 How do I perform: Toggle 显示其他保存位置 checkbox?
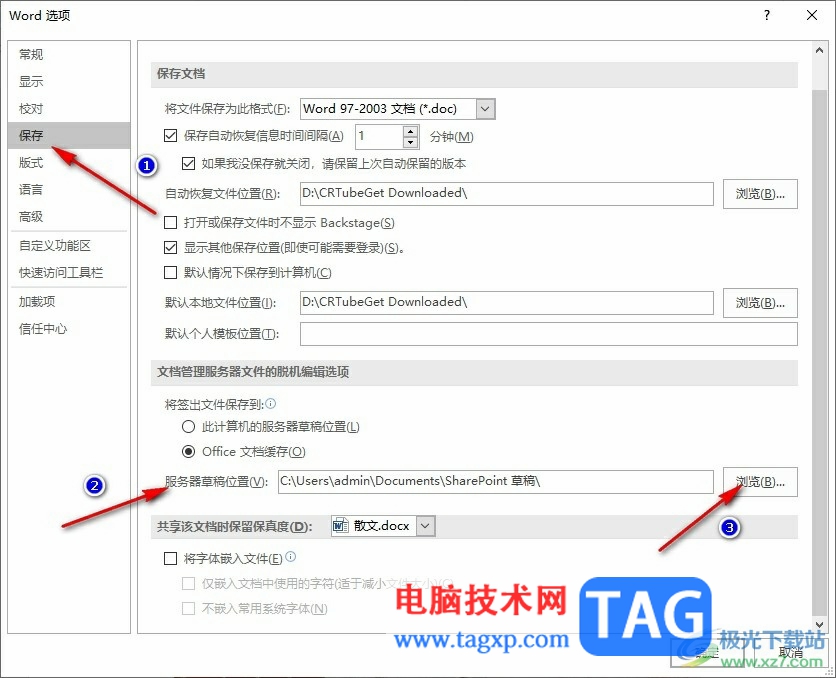point(171,247)
